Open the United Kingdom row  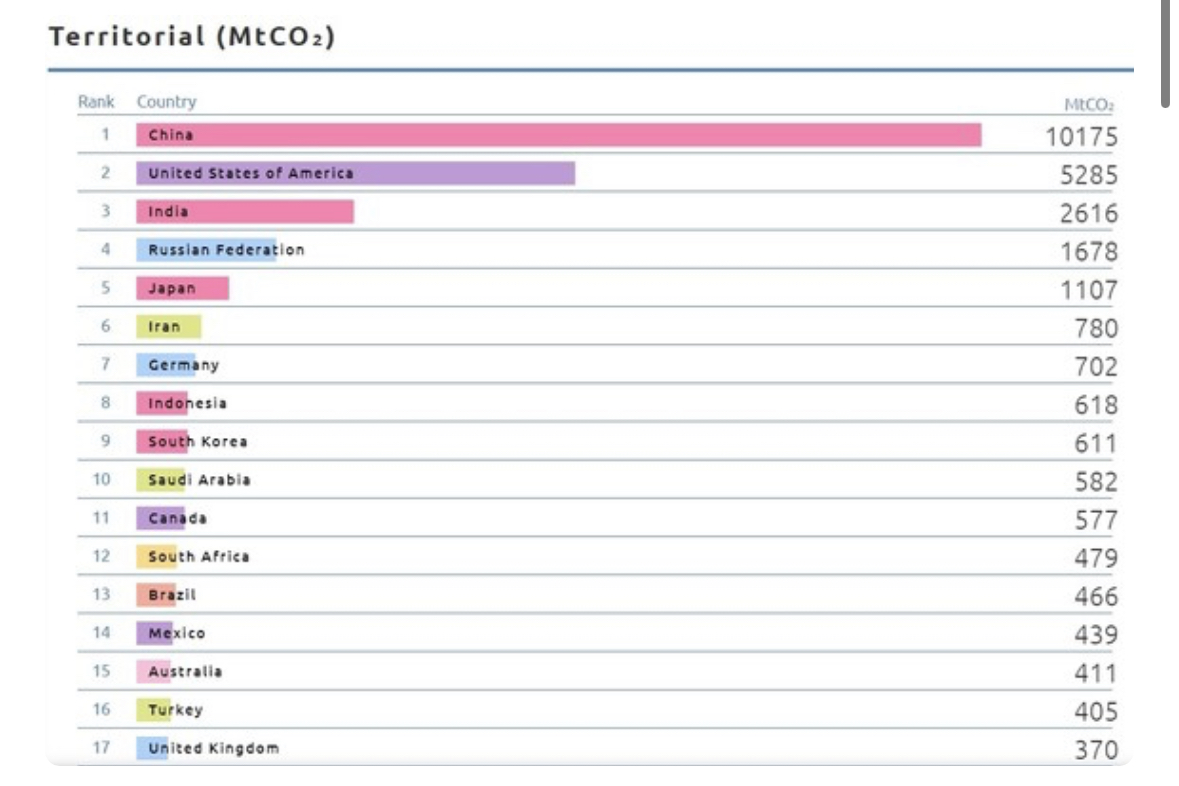click(x=598, y=748)
